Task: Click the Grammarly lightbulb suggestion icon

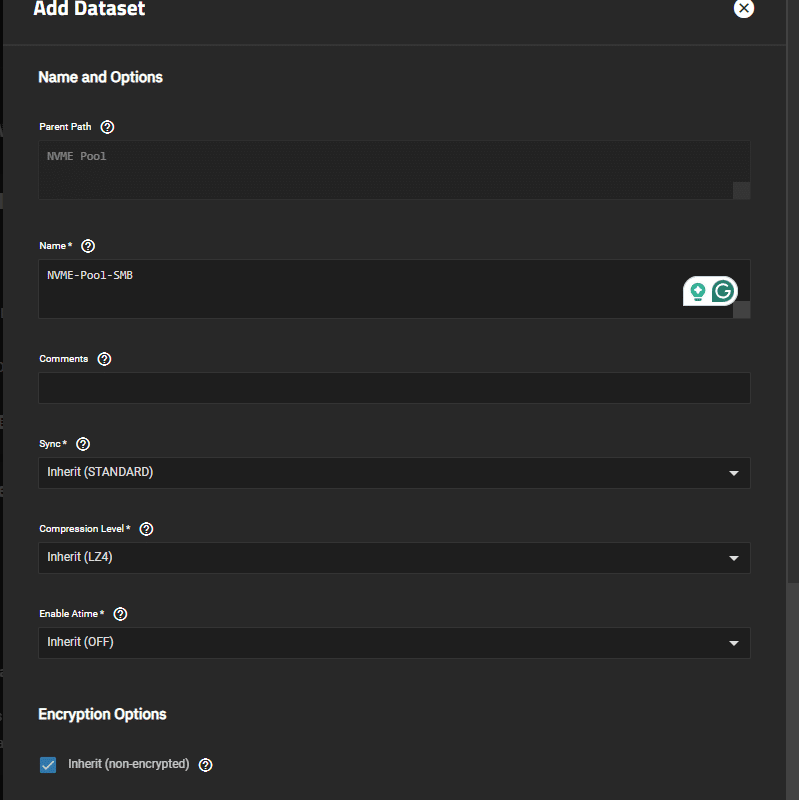Action: coord(697,291)
